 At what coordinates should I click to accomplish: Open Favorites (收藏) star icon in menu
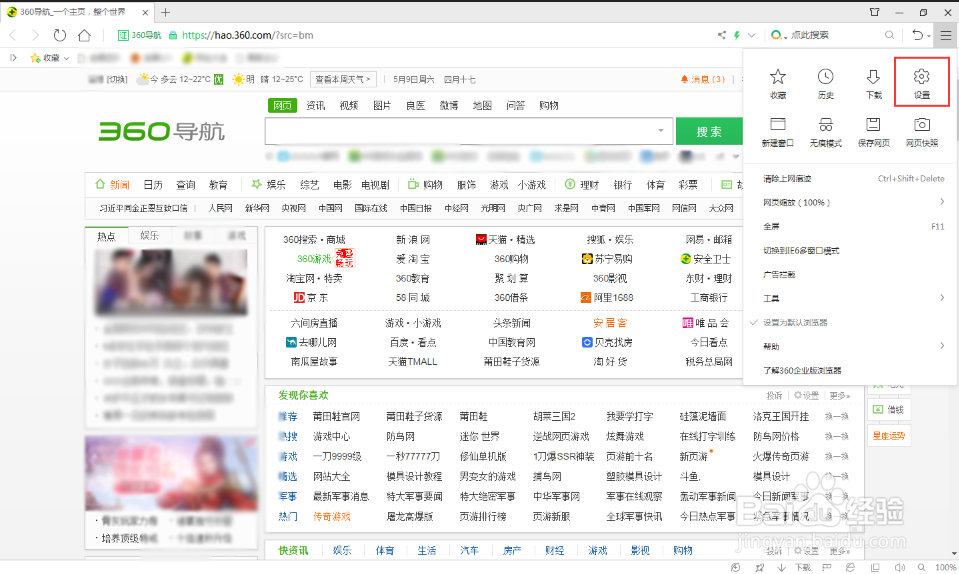777,83
